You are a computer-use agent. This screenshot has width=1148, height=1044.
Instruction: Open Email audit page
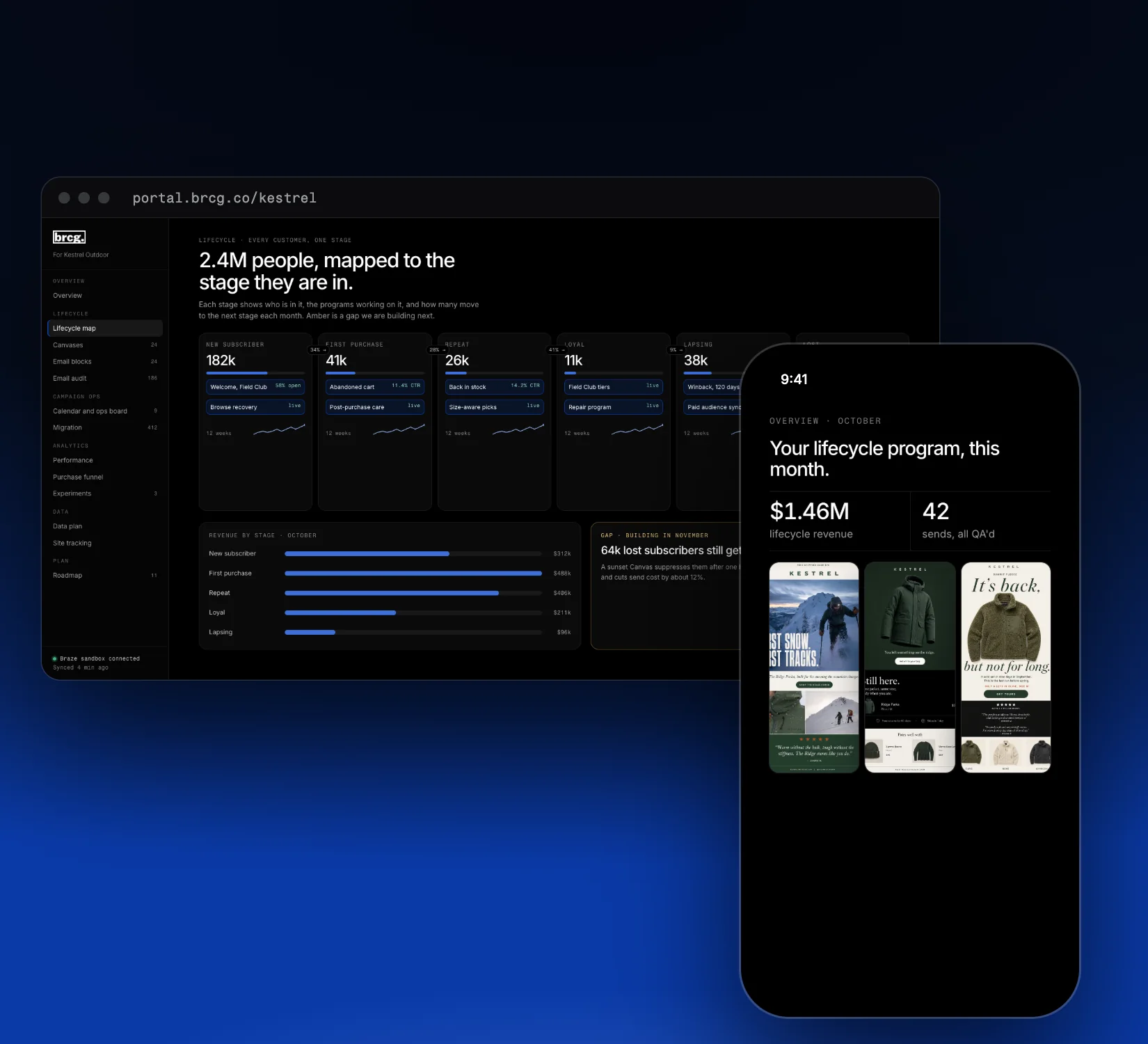[x=104, y=379]
